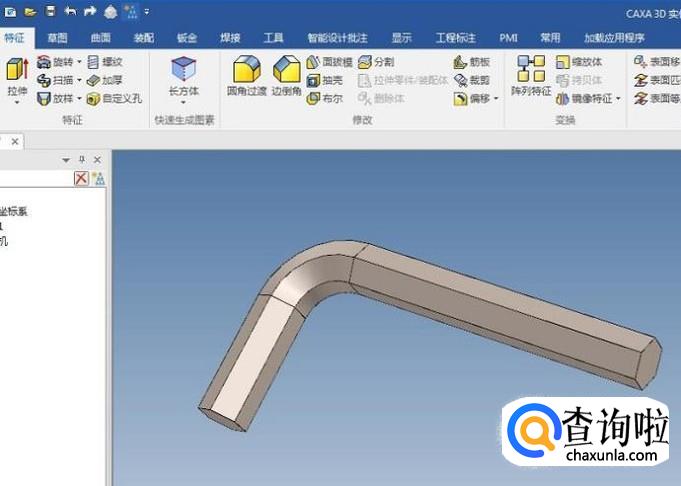681x486 pixels.
Task: Open the dropdown arrow next to 放样
Action: click(x=79, y=99)
